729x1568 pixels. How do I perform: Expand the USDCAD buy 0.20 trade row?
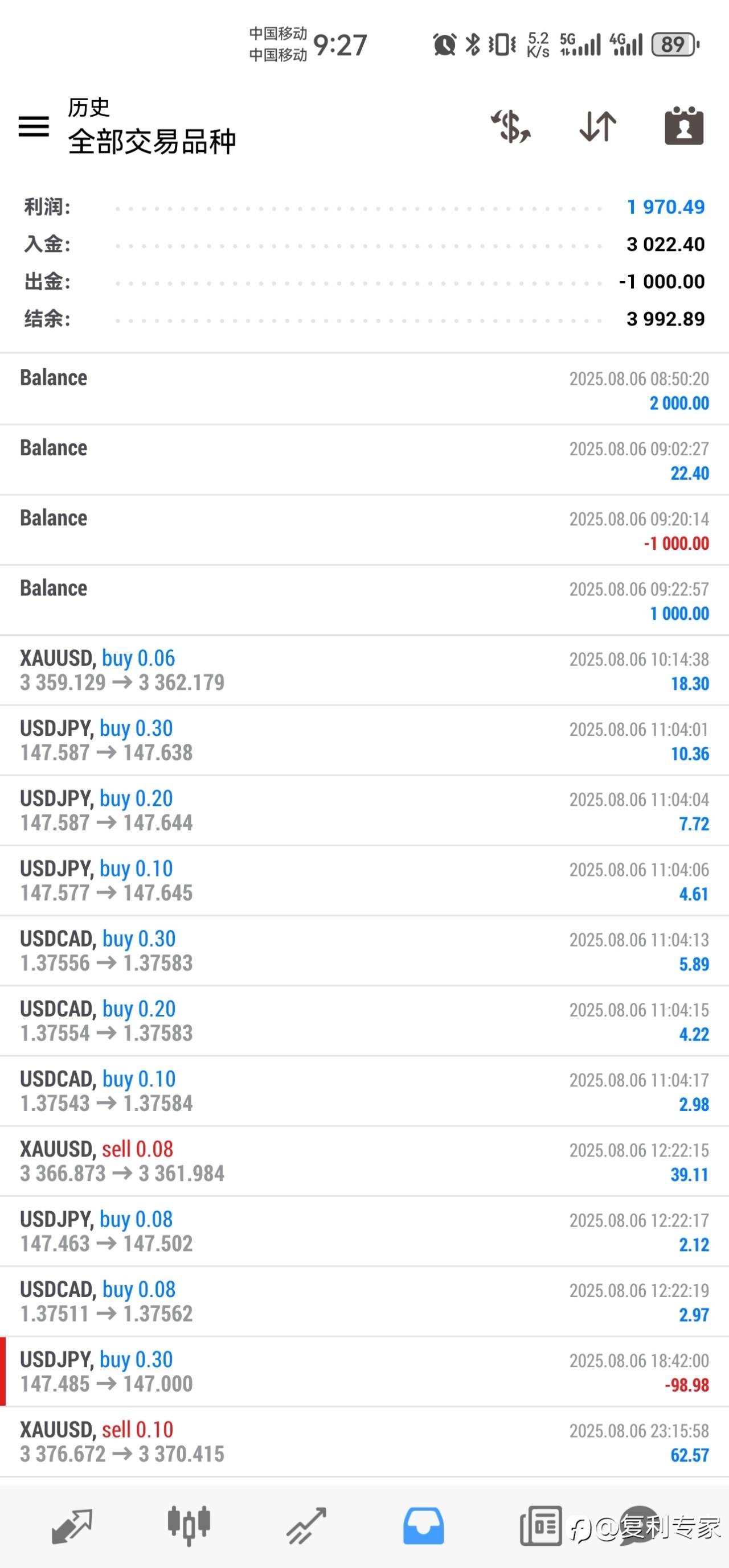click(x=364, y=1021)
